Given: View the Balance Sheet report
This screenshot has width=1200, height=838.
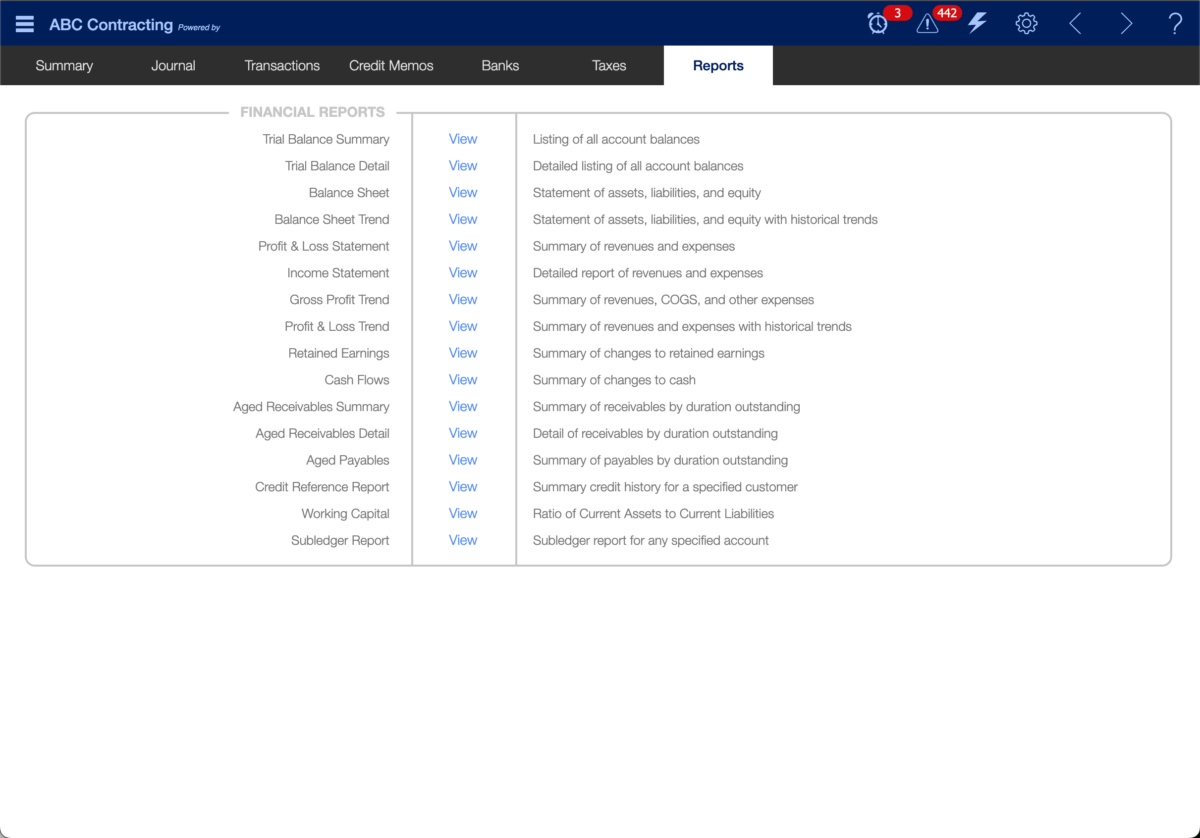Looking at the screenshot, I should point(463,192).
